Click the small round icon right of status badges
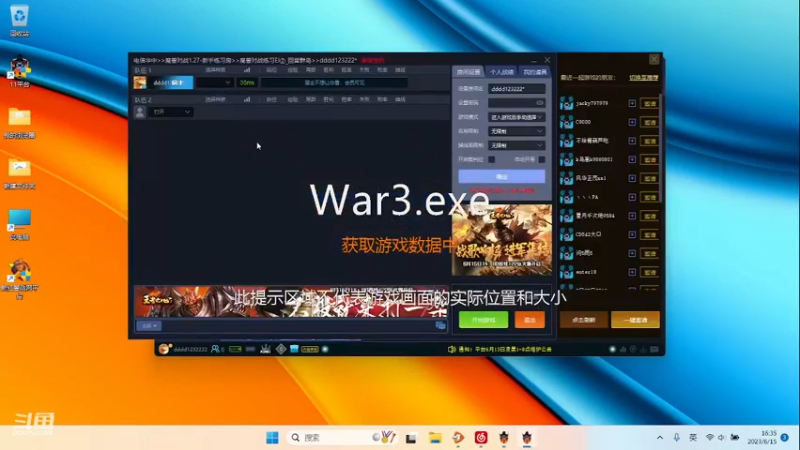Viewport: 800px width, 450px height. click(x=326, y=349)
